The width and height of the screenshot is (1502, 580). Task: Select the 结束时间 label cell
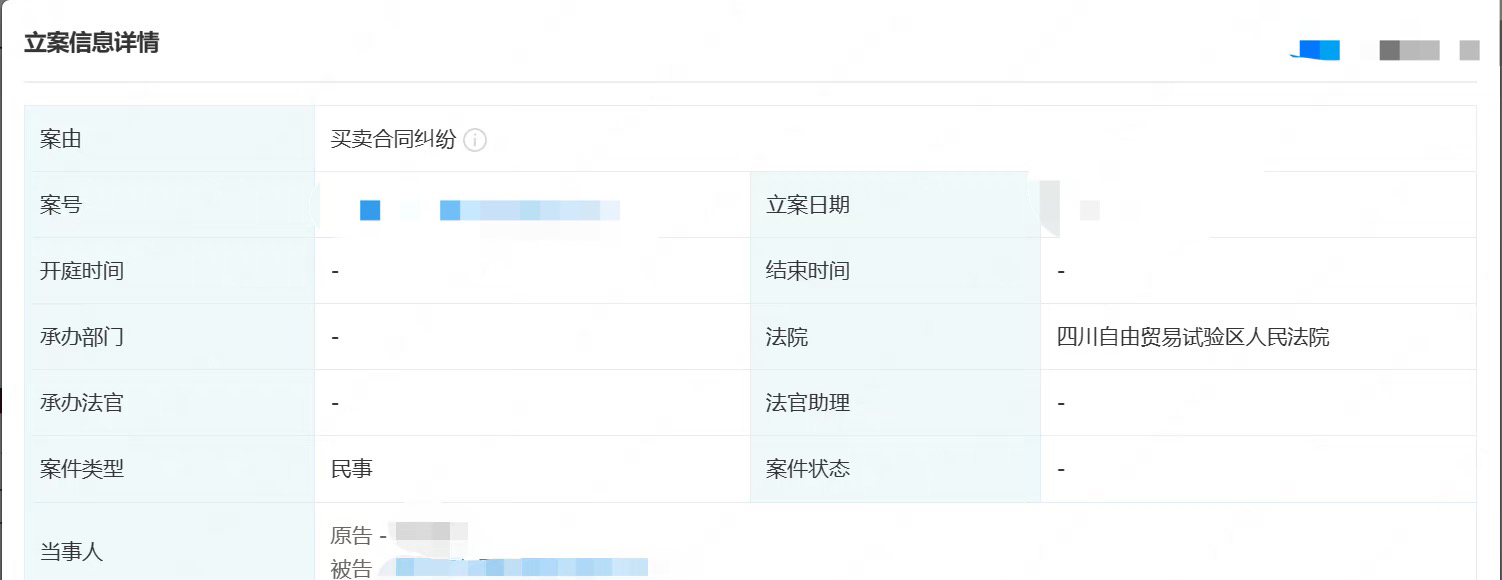[x=807, y=271]
